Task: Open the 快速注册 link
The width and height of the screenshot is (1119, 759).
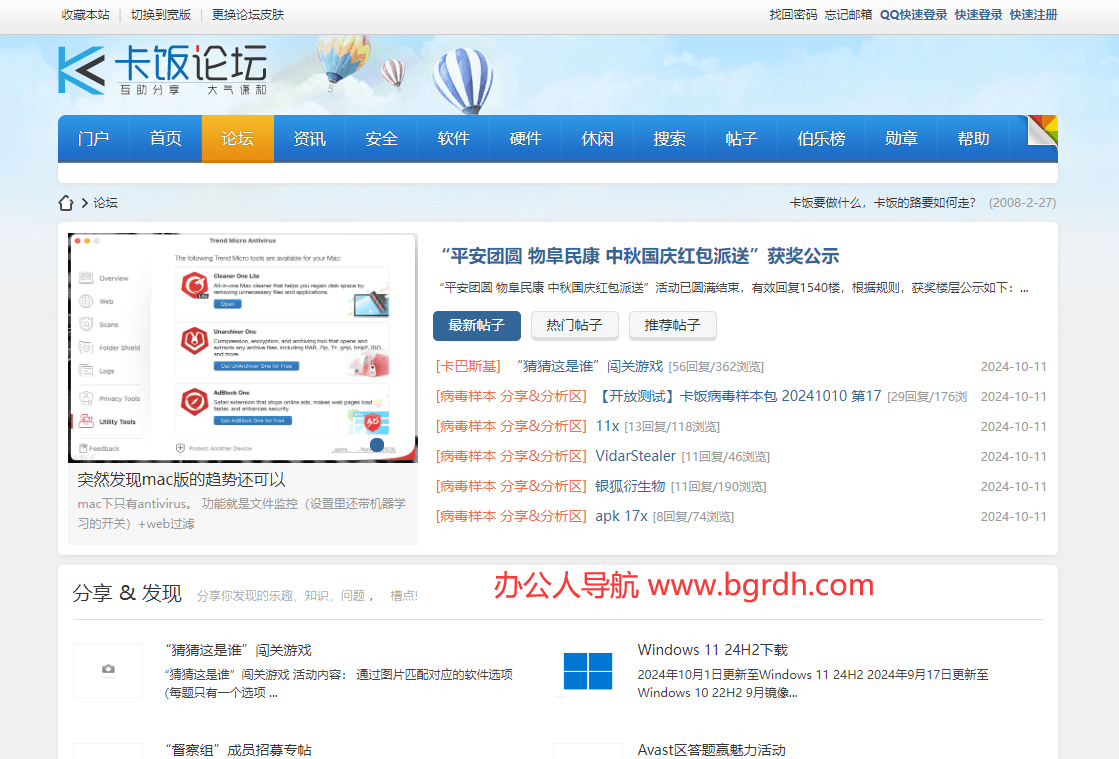Action: point(1033,15)
